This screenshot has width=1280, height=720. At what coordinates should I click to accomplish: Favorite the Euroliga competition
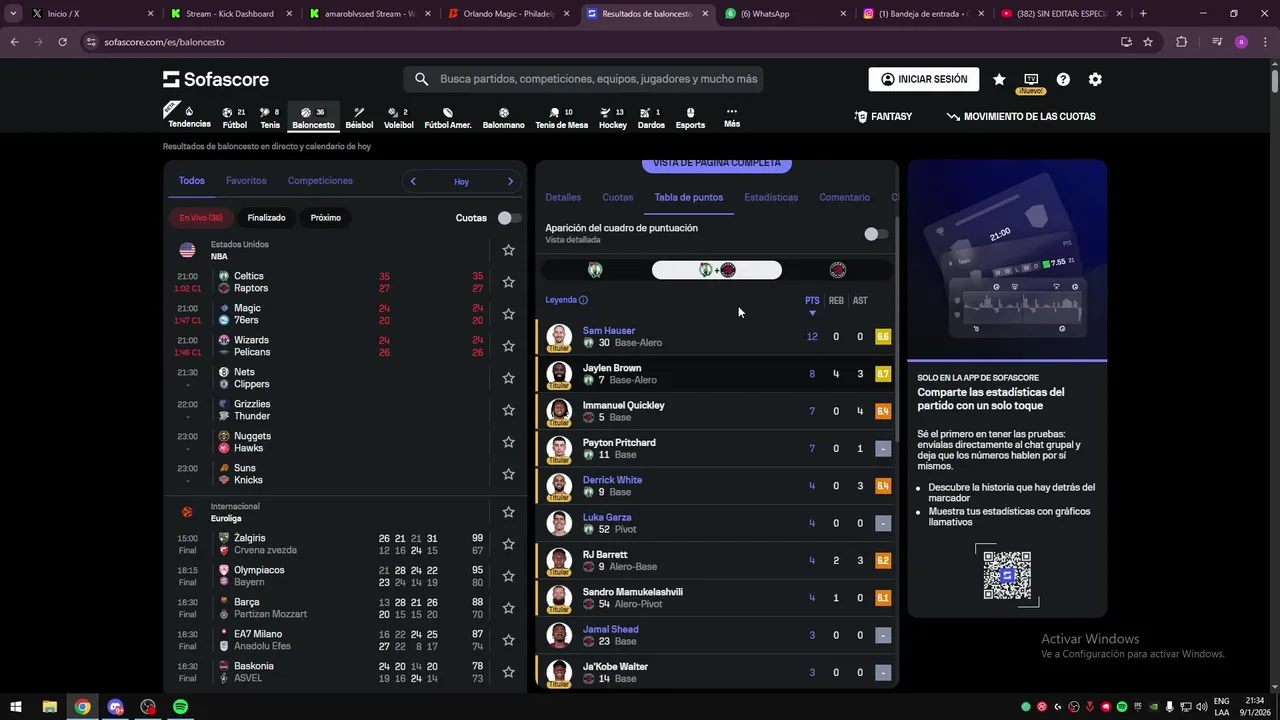click(508, 512)
